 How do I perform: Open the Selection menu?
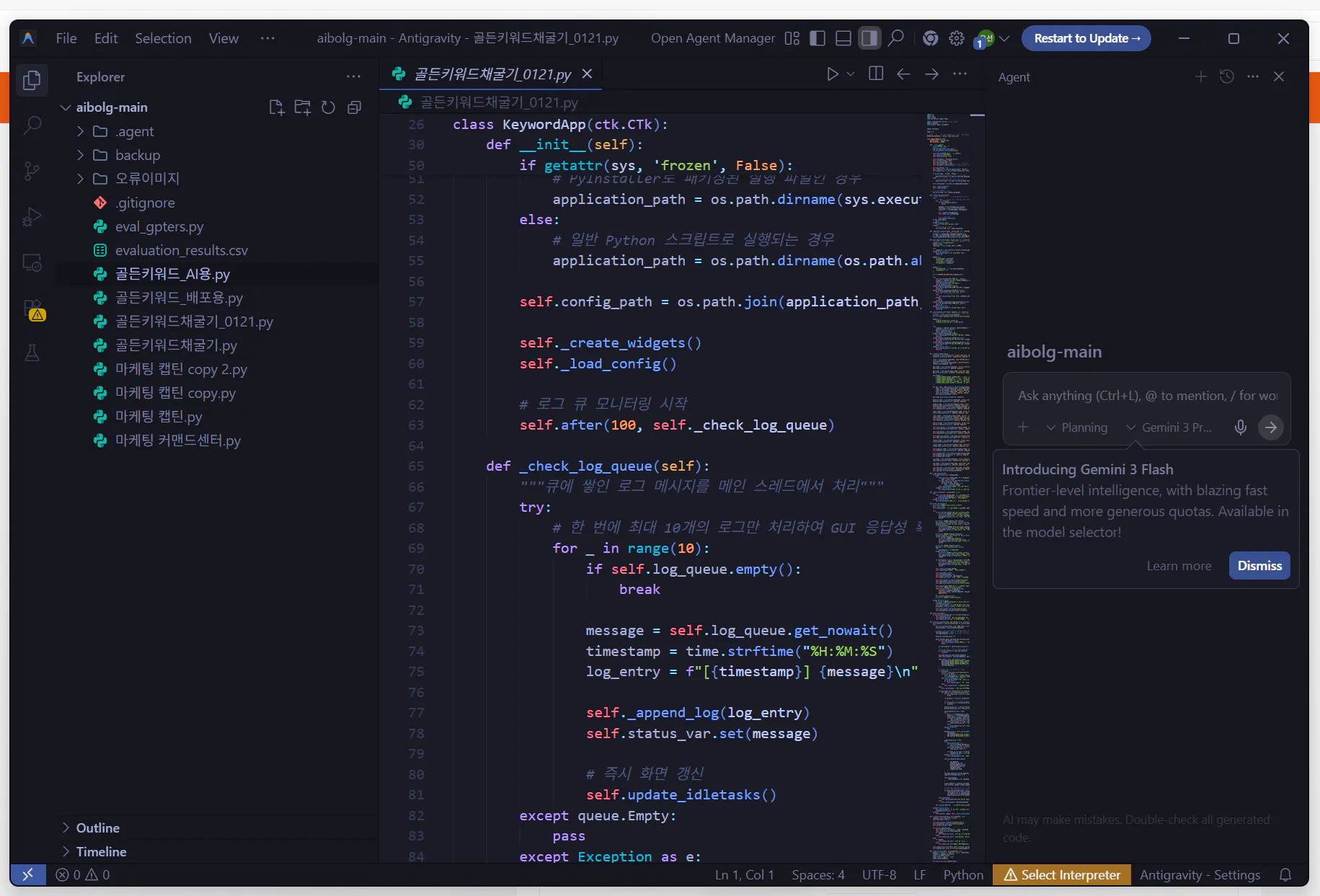(x=163, y=38)
